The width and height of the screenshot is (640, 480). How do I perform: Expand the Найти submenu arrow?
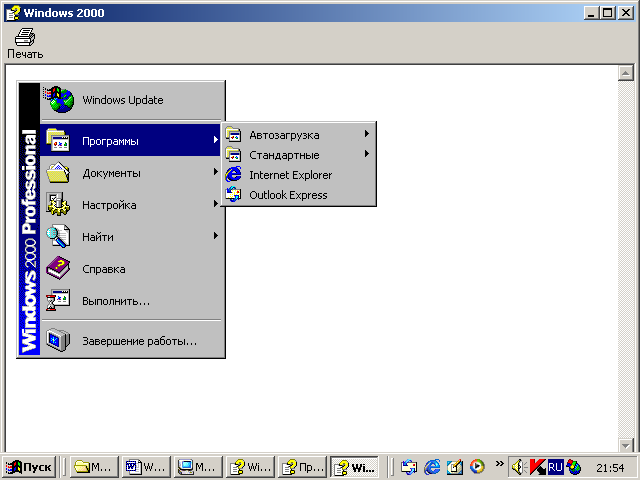pyautogui.click(x=216, y=236)
